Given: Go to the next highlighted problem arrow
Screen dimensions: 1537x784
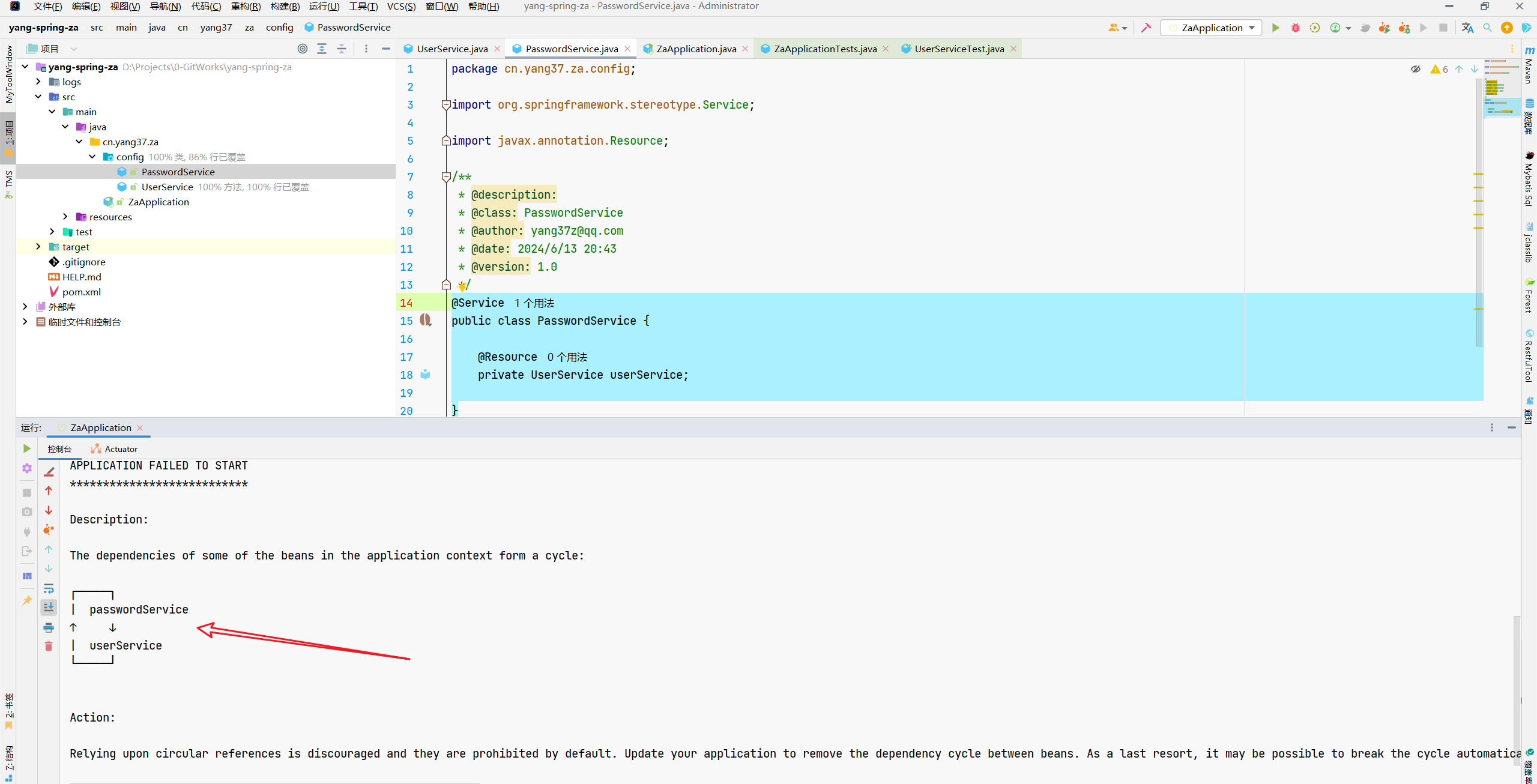Looking at the screenshot, I should [1475, 69].
